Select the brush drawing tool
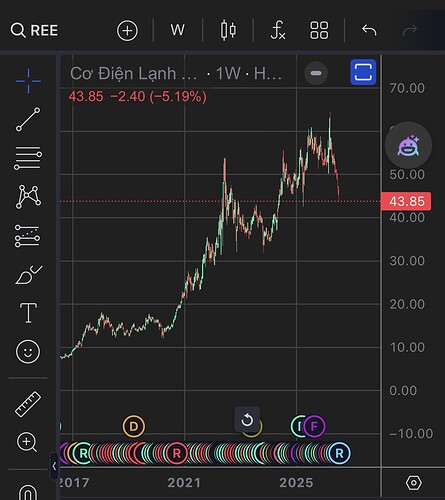445x500 pixels. pyautogui.click(x=28, y=275)
